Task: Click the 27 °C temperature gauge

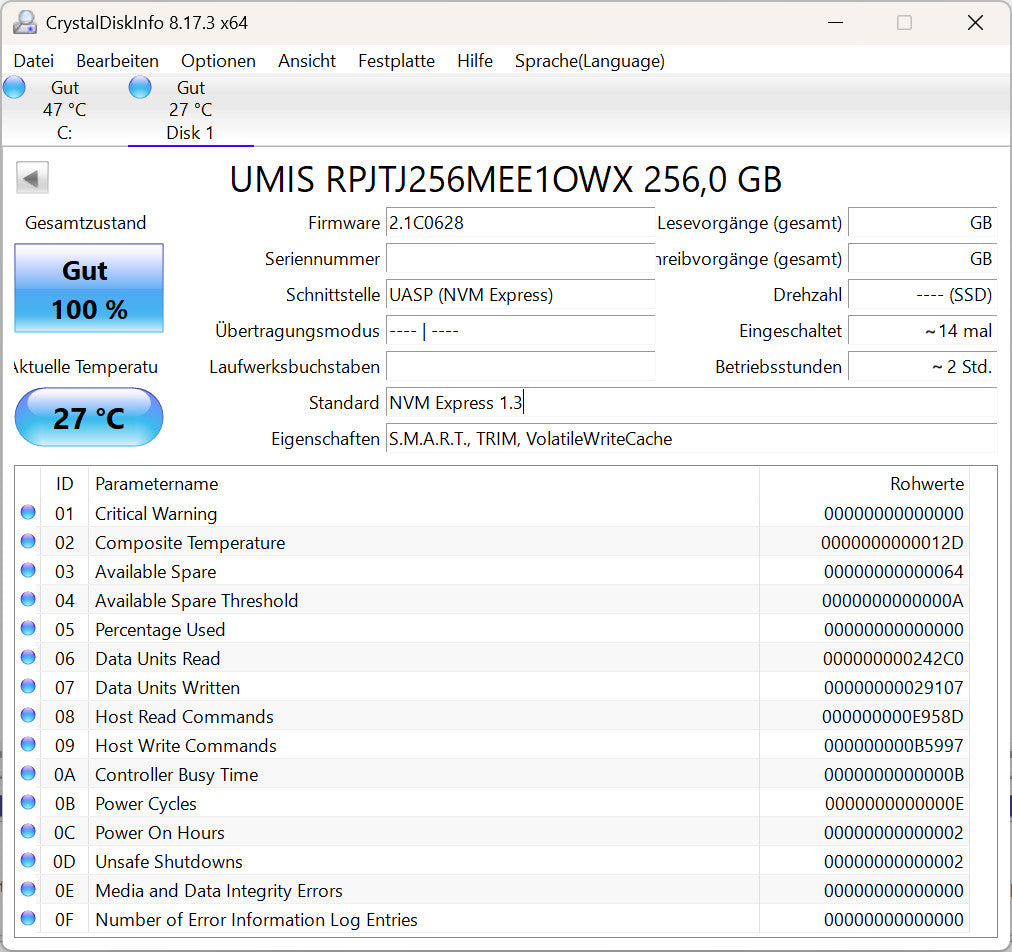Action: 88,417
